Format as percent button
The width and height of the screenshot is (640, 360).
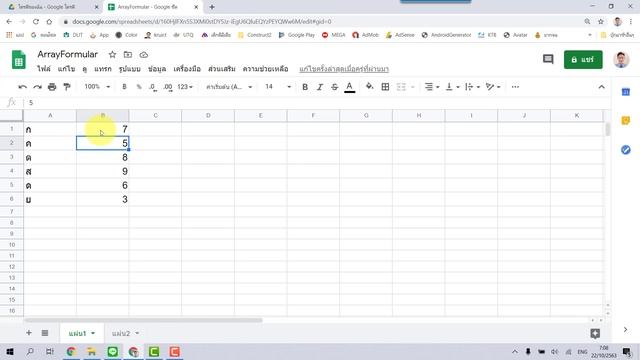click(139, 87)
